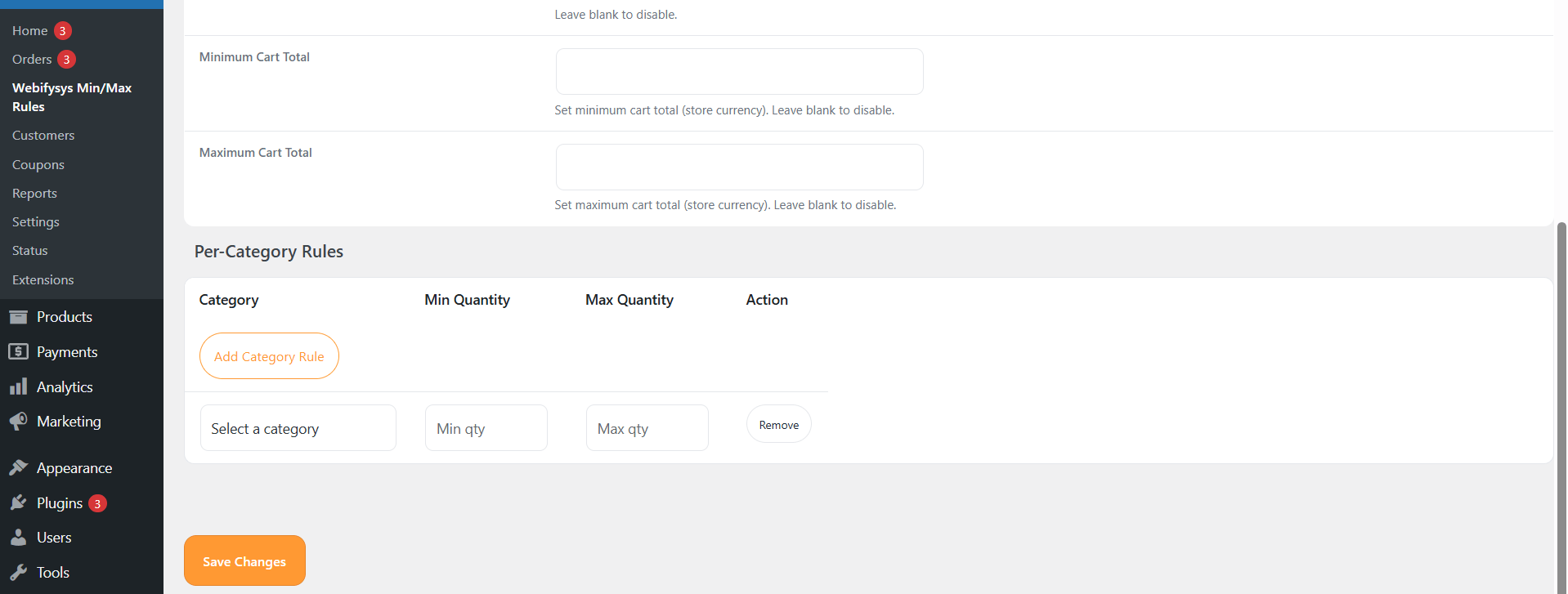Click the Category column header
Viewport: 1568px width, 594px height.
coord(229,300)
